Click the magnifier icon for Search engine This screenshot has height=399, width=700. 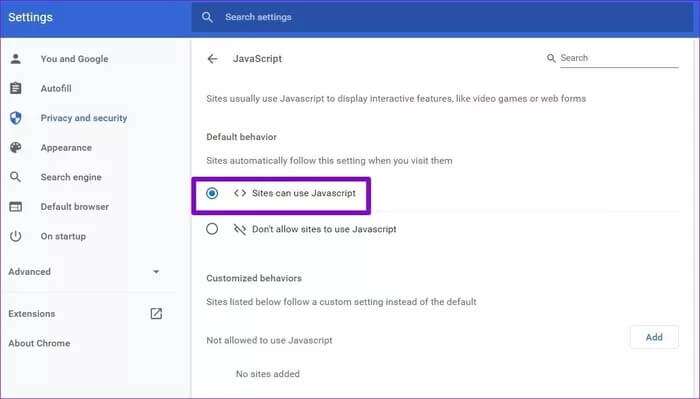point(16,177)
